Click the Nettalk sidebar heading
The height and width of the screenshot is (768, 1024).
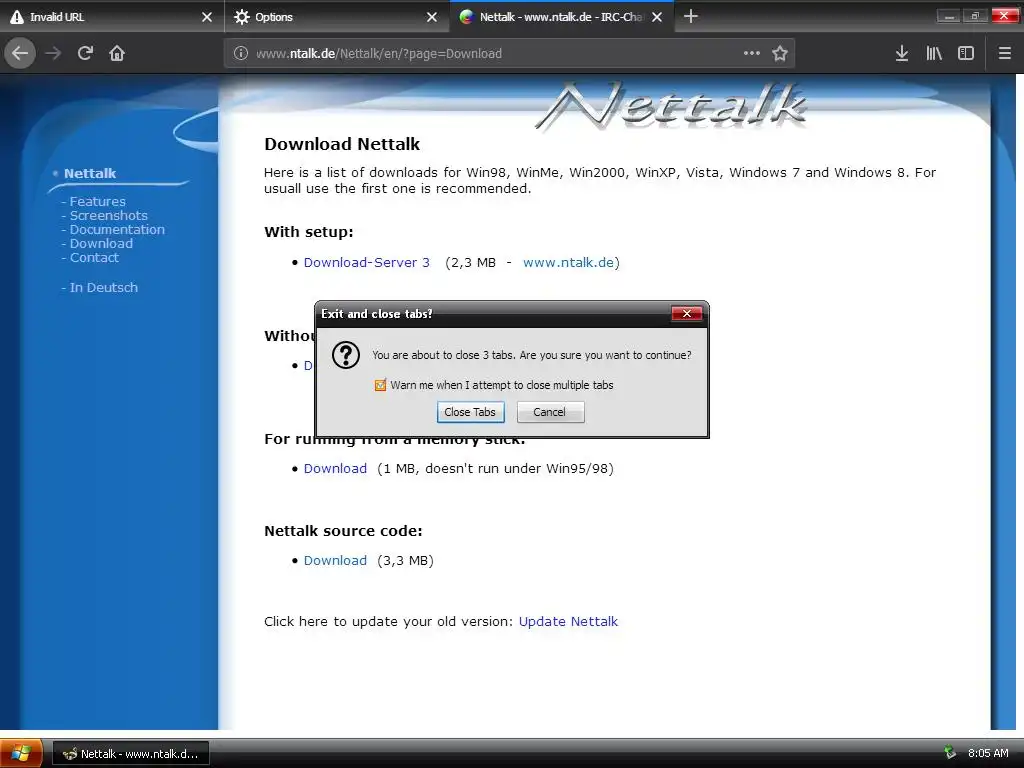[x=90, y=173]
